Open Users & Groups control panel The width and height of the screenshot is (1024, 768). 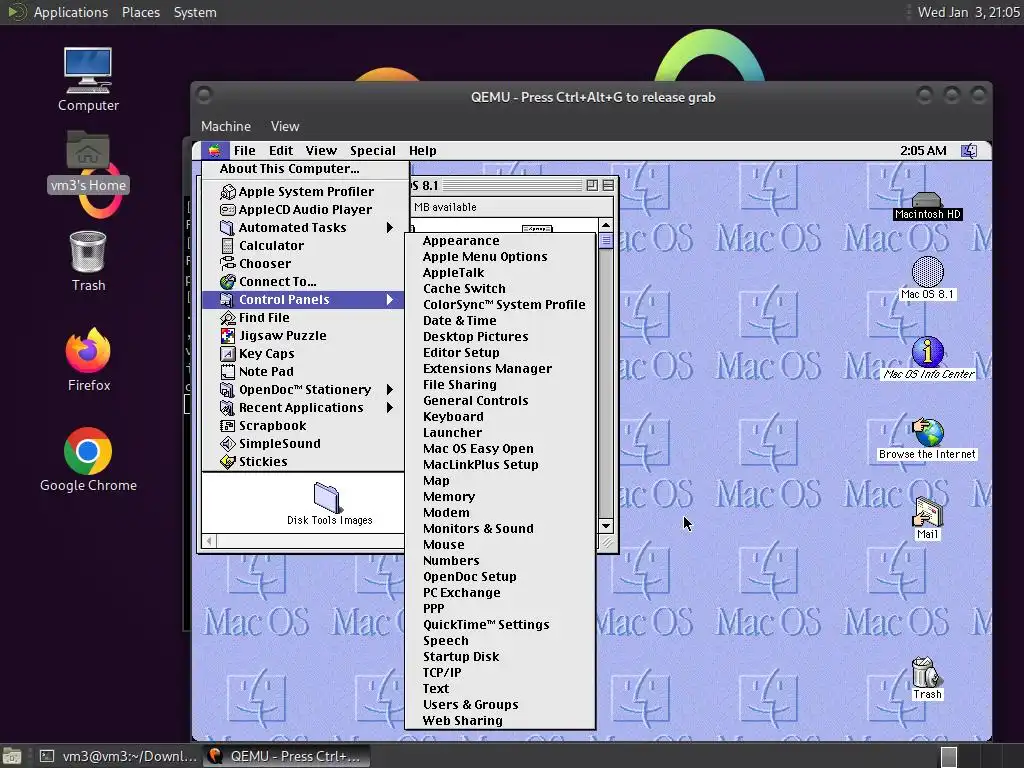(x=500, y=705)
